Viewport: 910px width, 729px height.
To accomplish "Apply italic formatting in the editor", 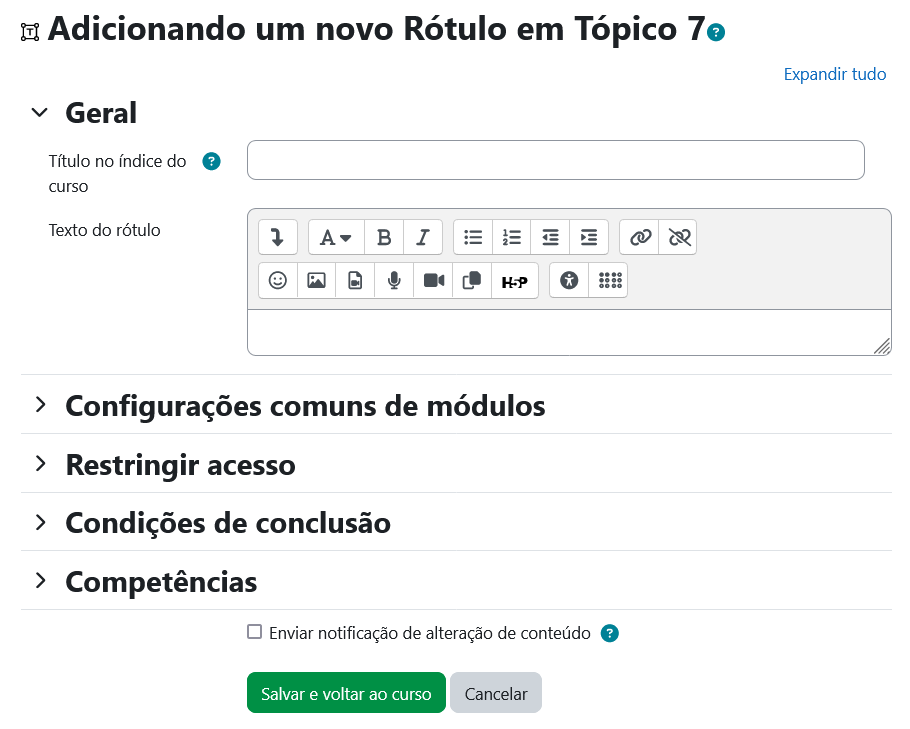I will click(x=423, y=237).
